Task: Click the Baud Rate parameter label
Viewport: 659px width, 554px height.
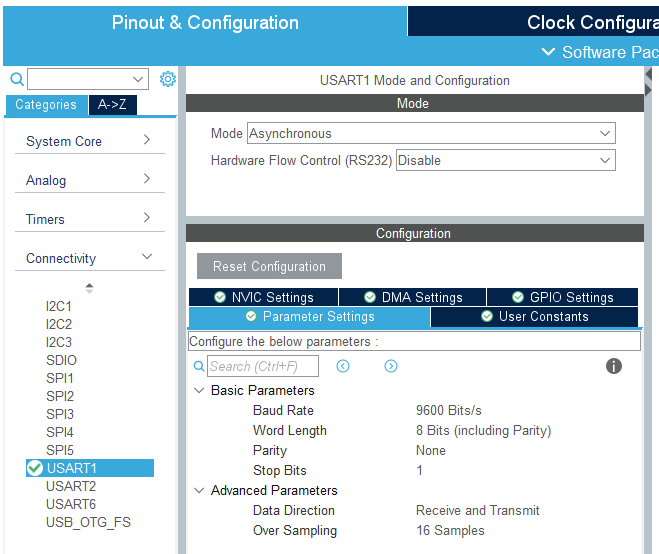Action: click(283, 410)
